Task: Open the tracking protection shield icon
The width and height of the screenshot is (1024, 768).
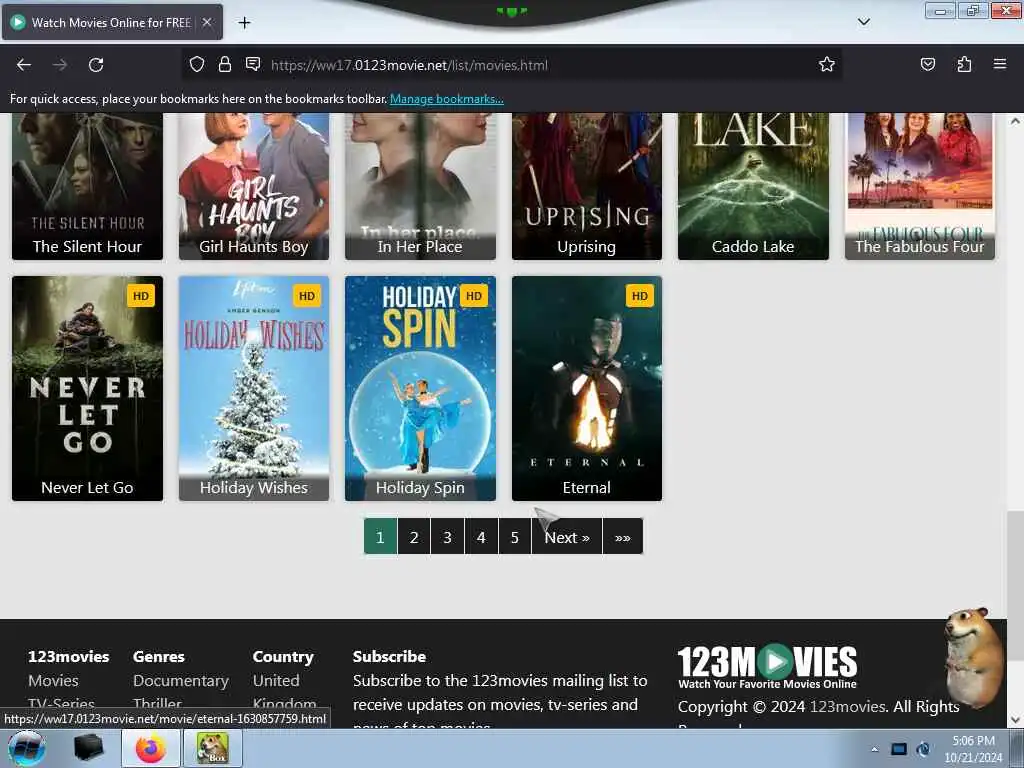Action: pyautogui.click(x=197, y=64)
